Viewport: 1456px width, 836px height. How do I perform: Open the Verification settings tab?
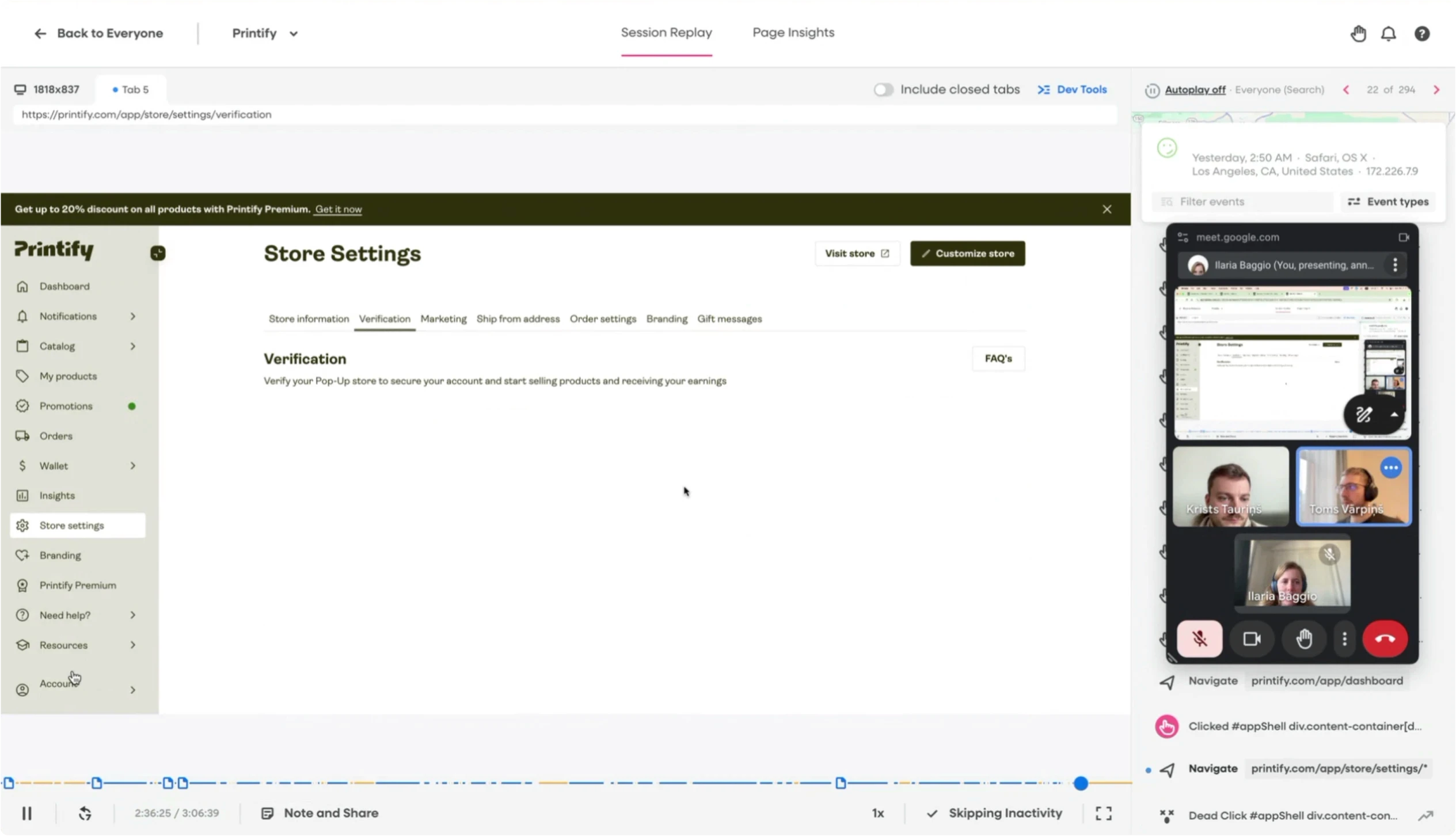385,319
